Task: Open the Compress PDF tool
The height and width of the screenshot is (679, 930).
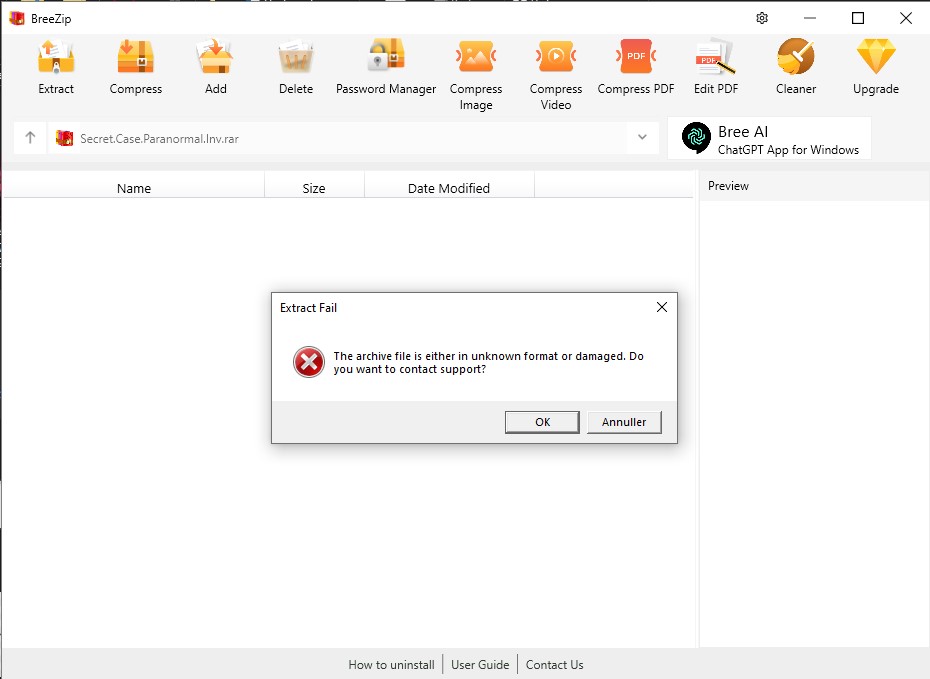Action: click(x=636, y=59)
